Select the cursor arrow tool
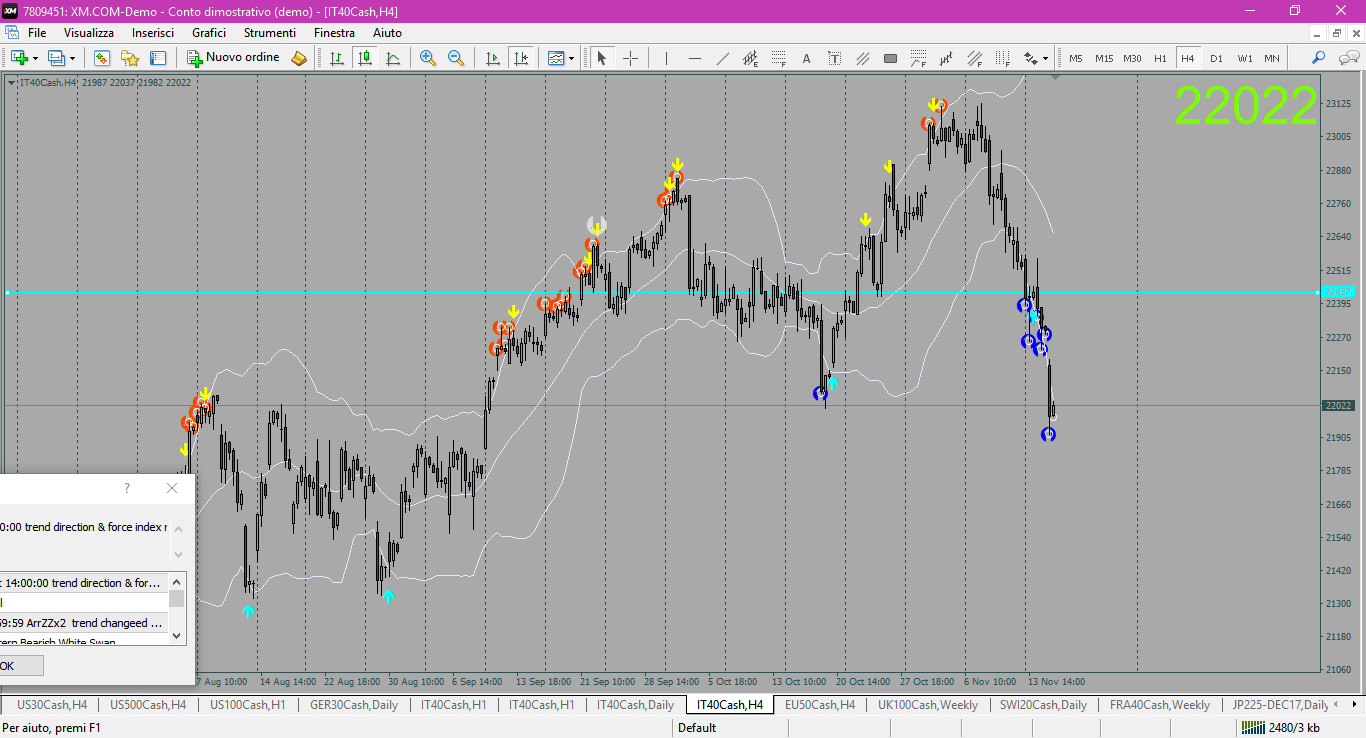 (x=602, y=58)
